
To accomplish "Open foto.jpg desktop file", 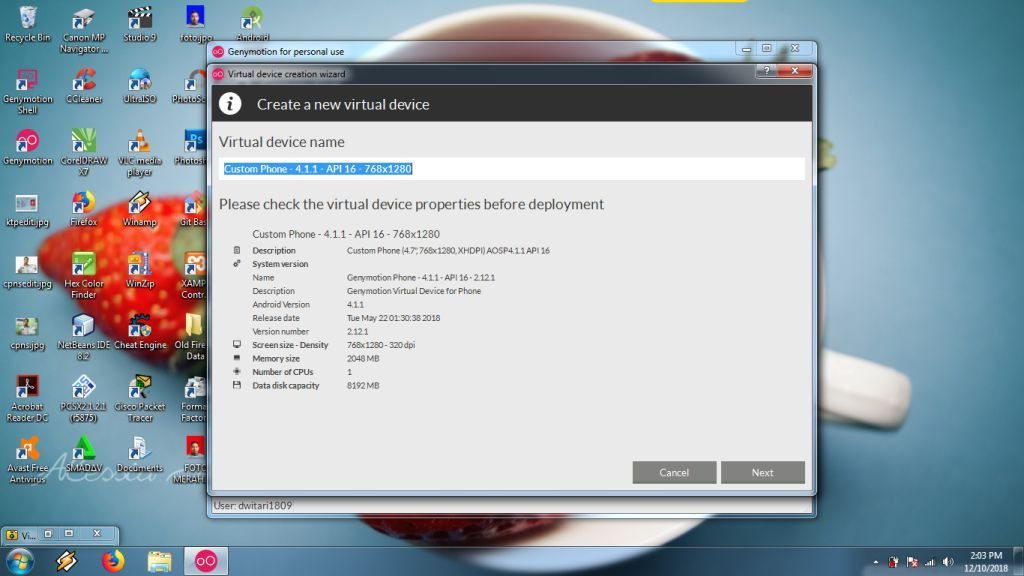I will point(195,24).
